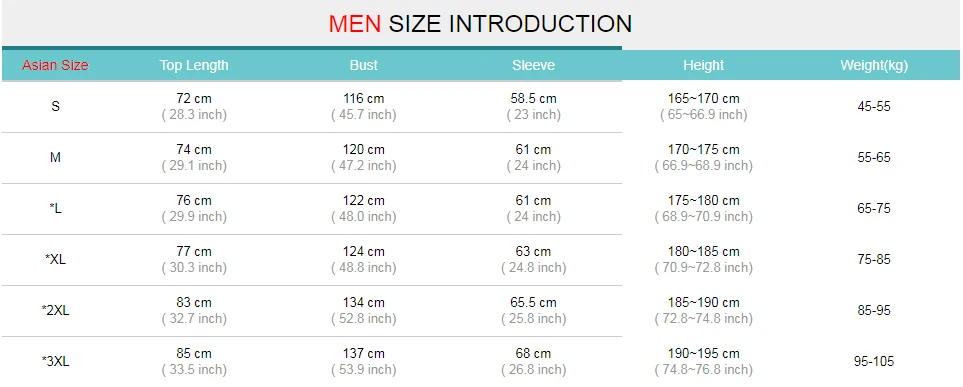
Task: Select the Weight(kg) column header
Action: (874, 65)
